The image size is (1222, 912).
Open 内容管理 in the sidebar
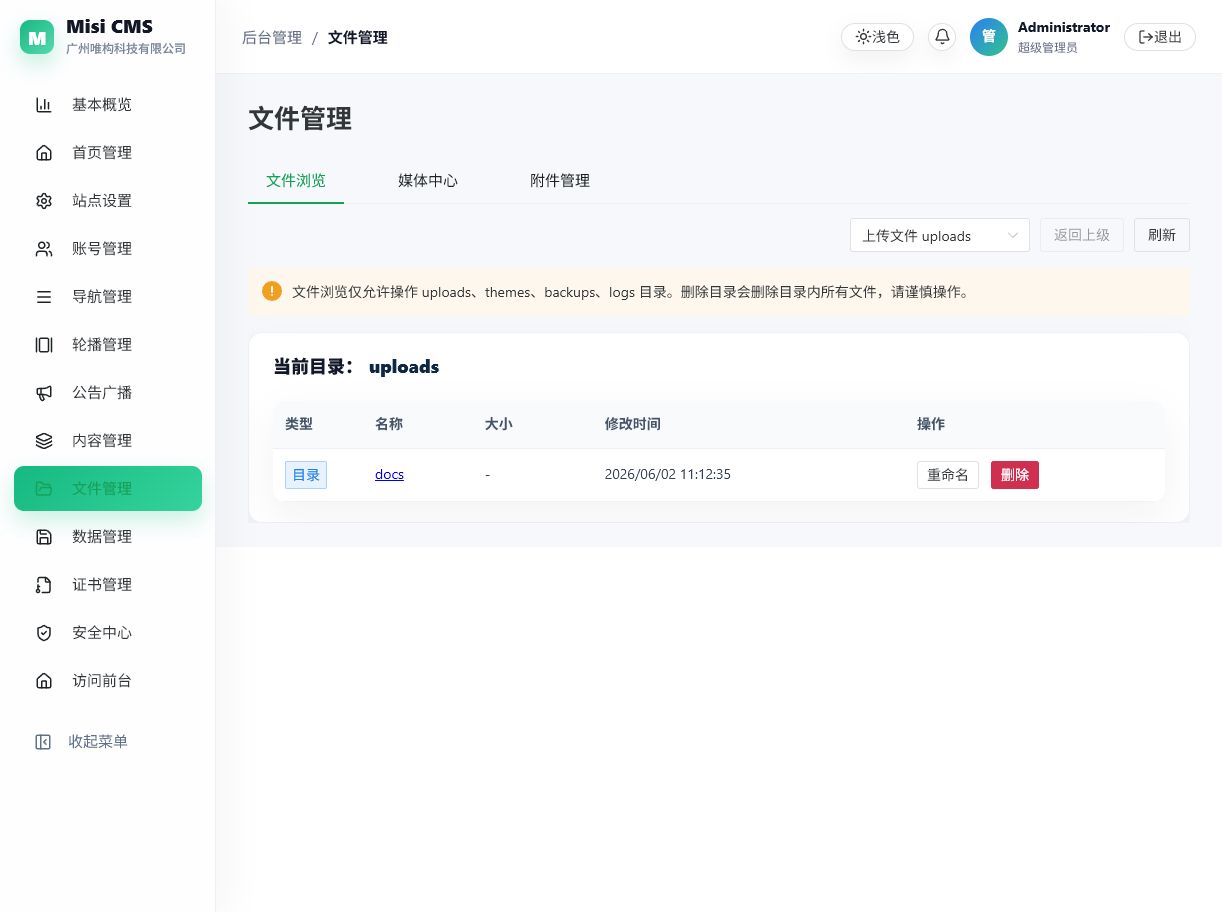(108, 441)
